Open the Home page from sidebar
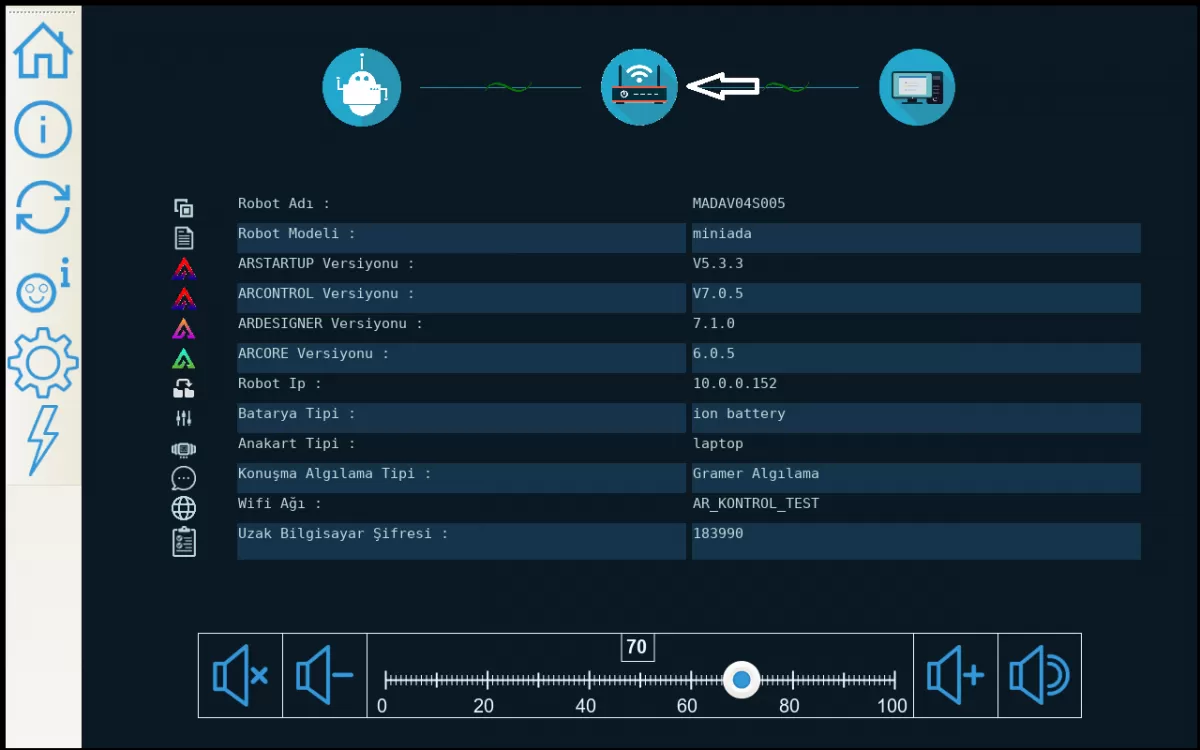Viewport: 1200px width, 750px height. (x=43, y=51)
